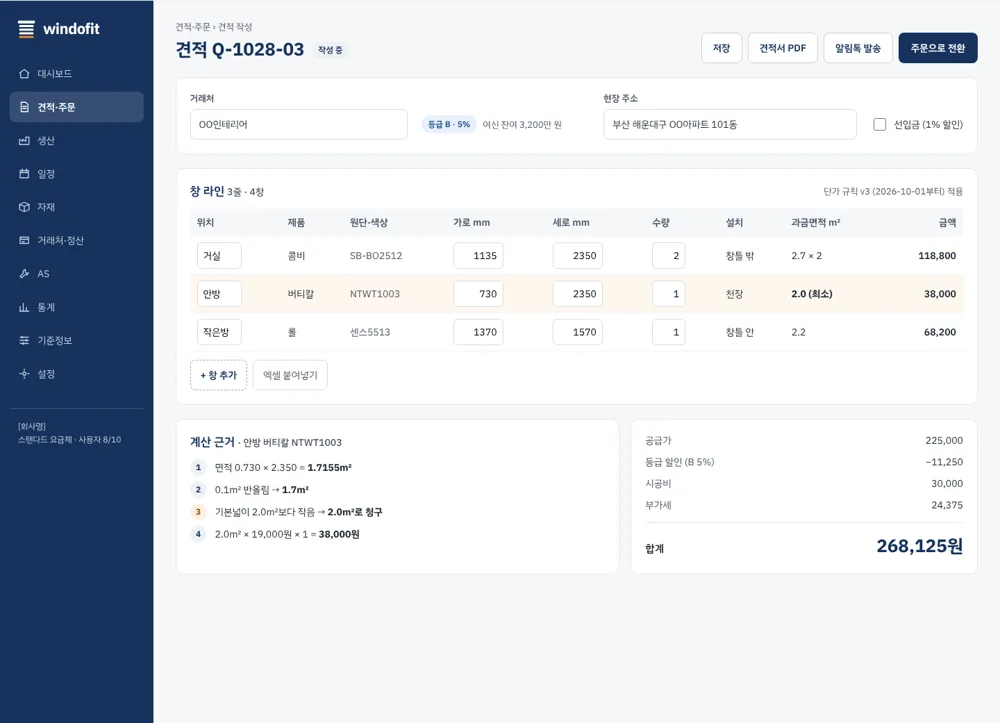Enable the 선입금 (1% 할인) checkbox
The height and width of the screenshot is (723, 1000).
(879, 124)
